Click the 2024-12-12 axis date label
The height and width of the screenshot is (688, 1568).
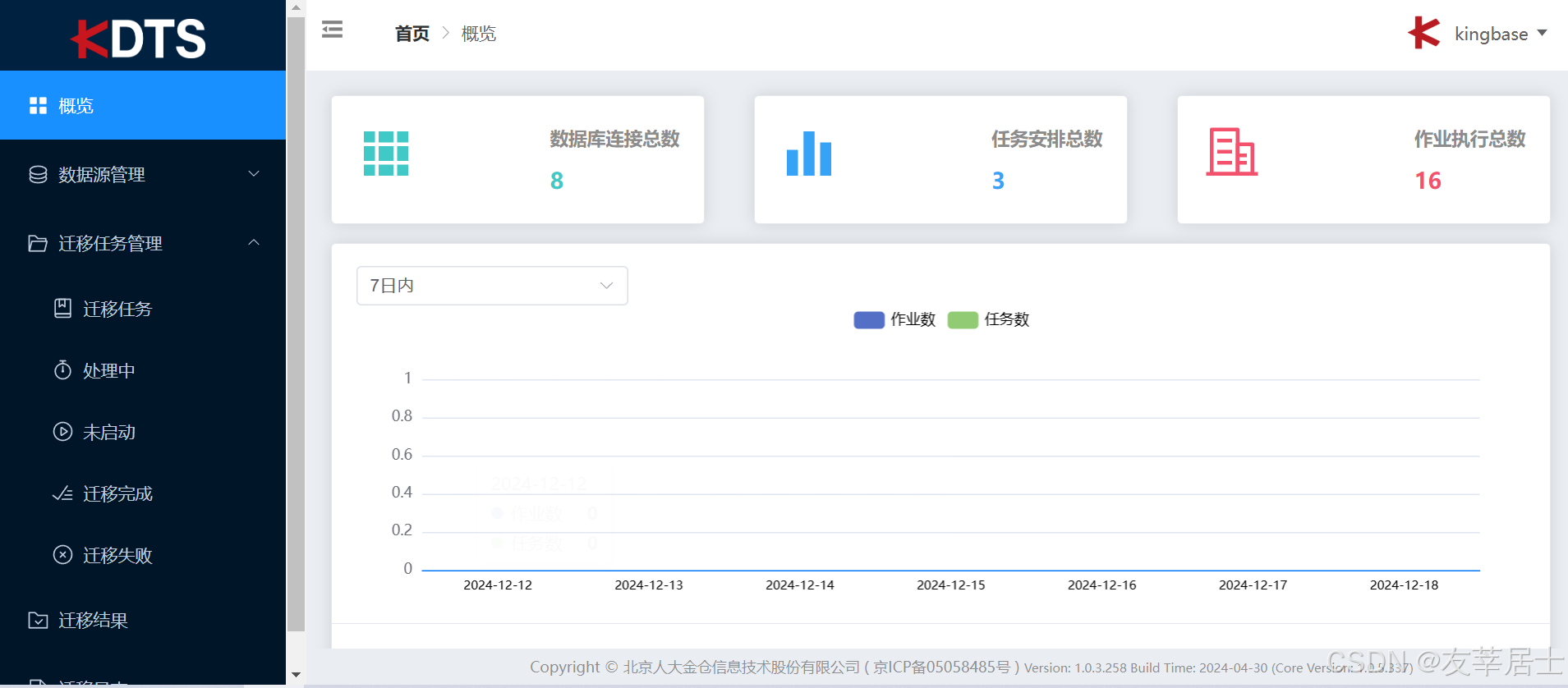click(x=498, y=585)
